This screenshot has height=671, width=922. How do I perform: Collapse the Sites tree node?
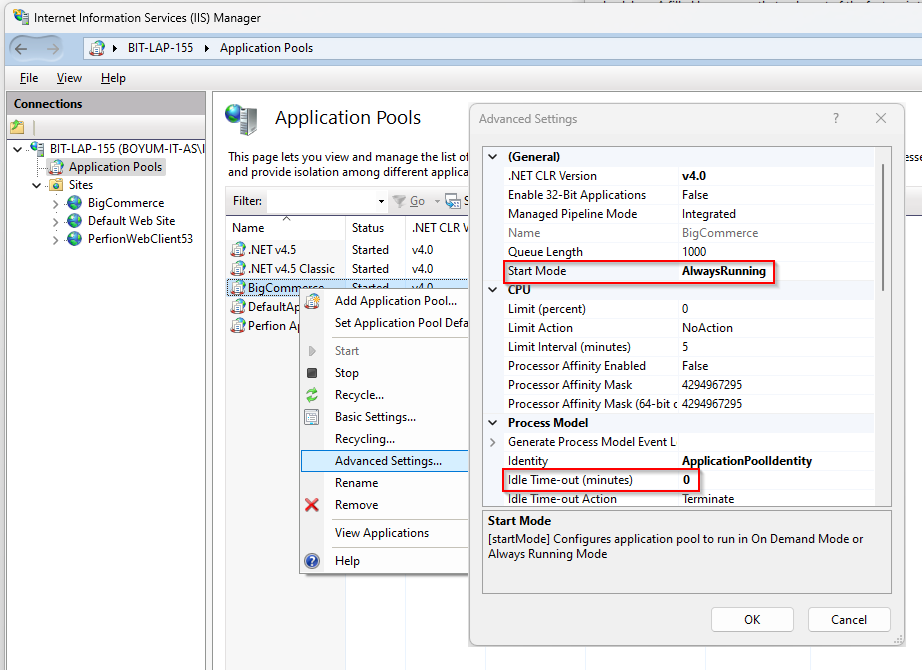click(x=37, y=185)
